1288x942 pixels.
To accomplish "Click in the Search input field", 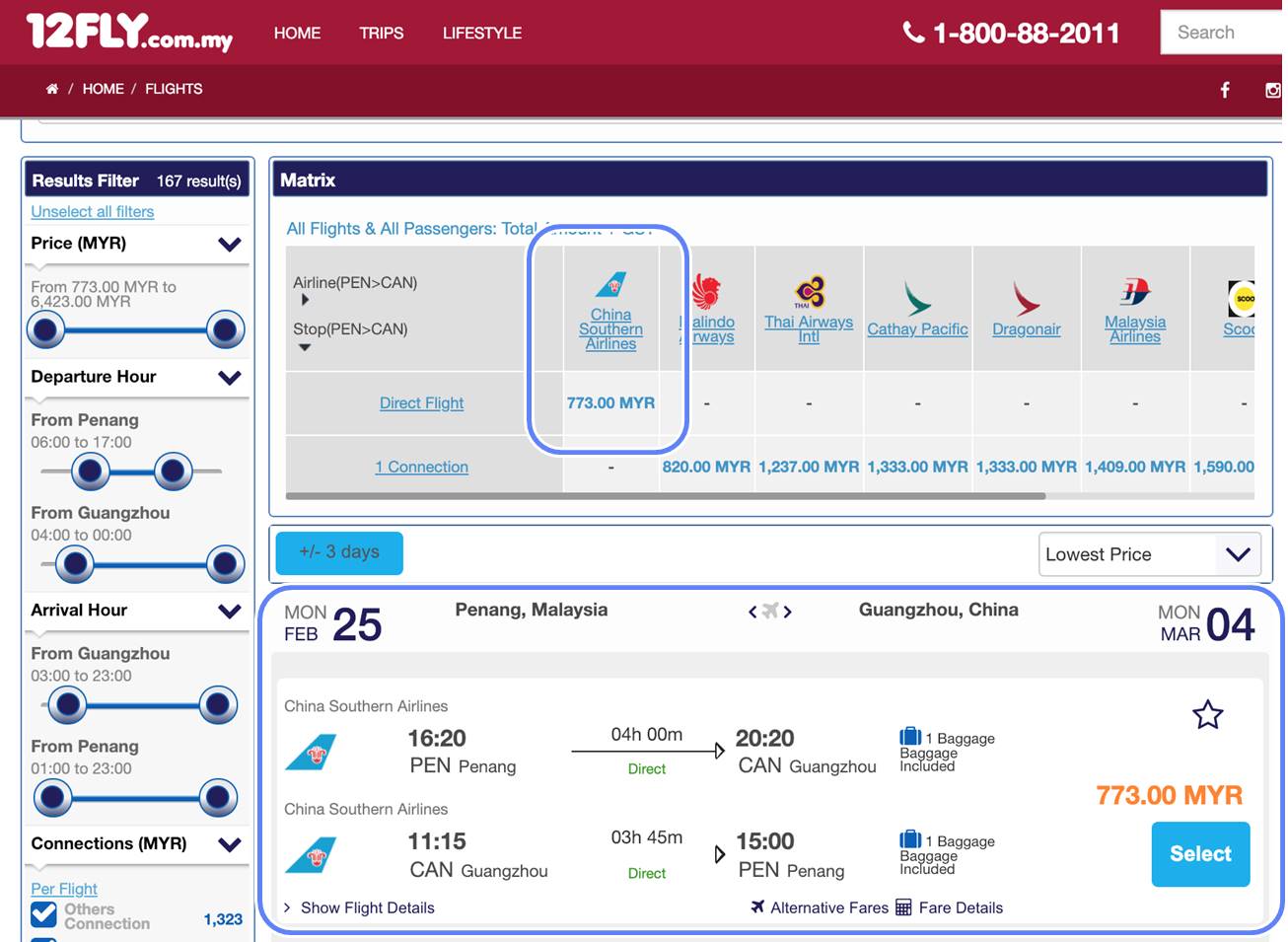I will tap(1224, 33).
